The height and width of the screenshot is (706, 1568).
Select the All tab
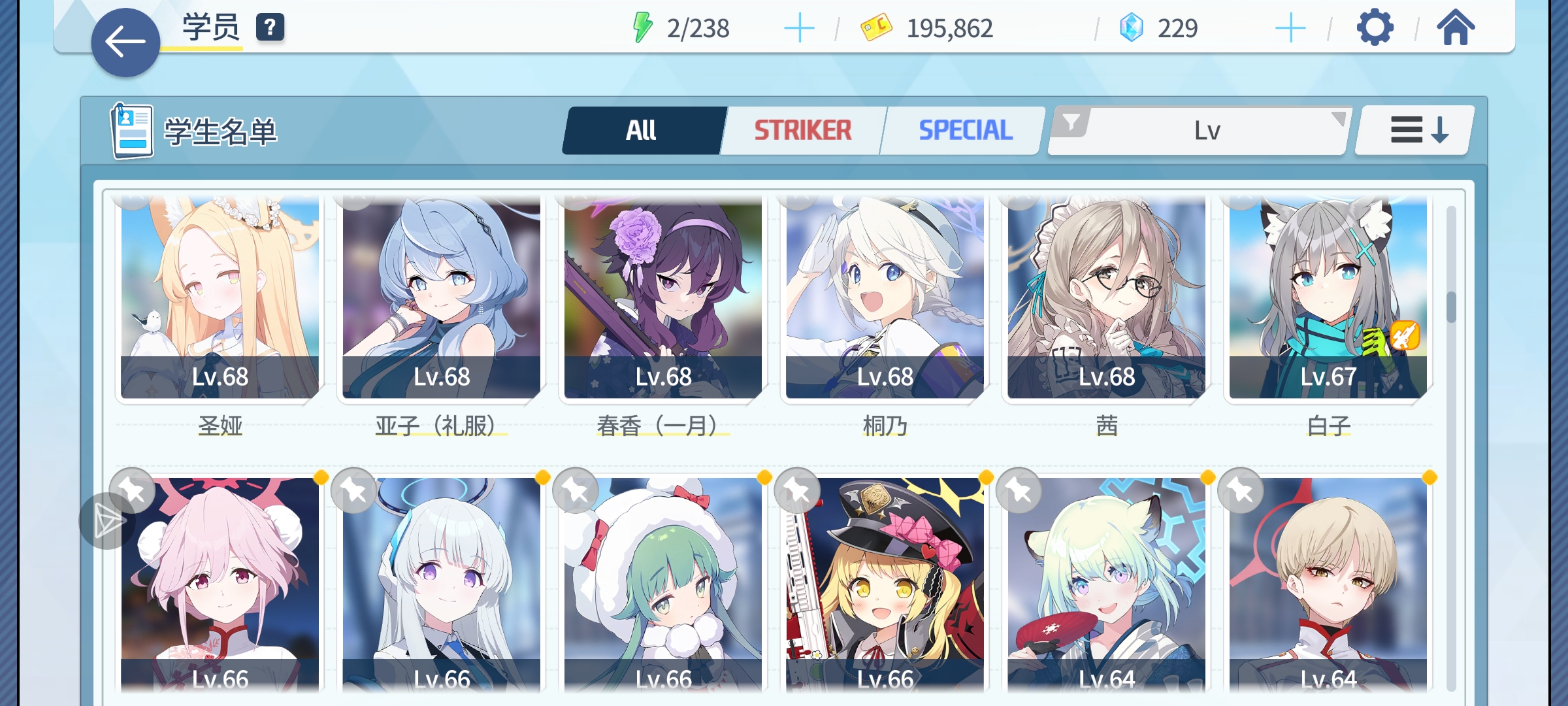642,130
